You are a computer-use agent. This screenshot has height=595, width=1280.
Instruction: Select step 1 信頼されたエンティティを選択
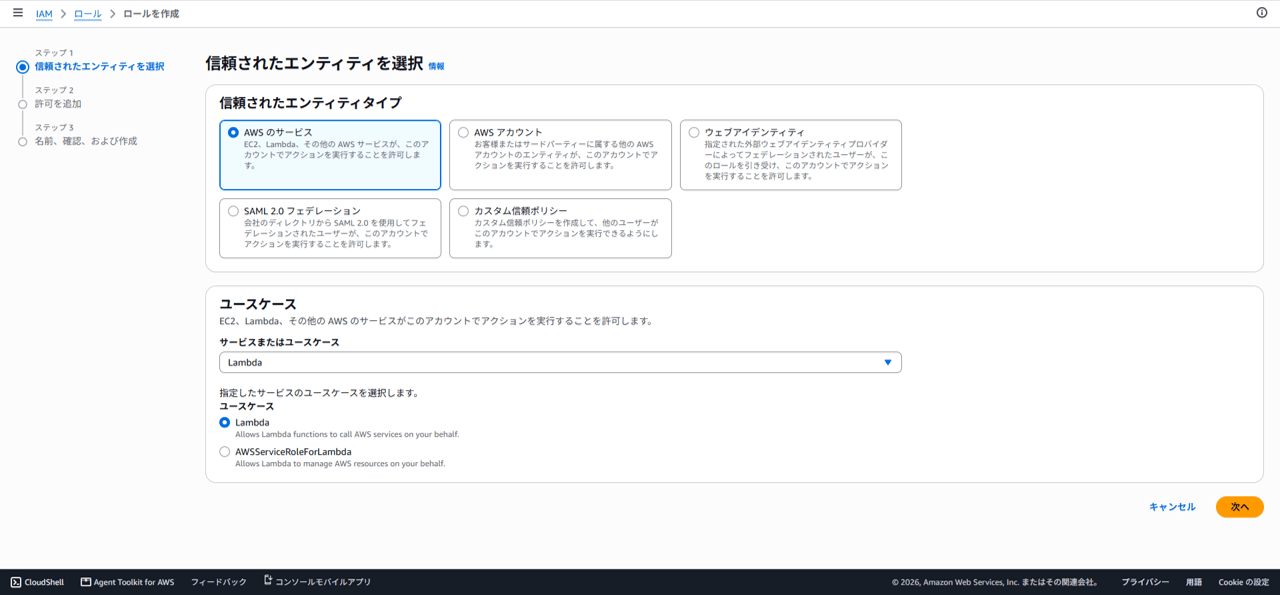(99, 66)
